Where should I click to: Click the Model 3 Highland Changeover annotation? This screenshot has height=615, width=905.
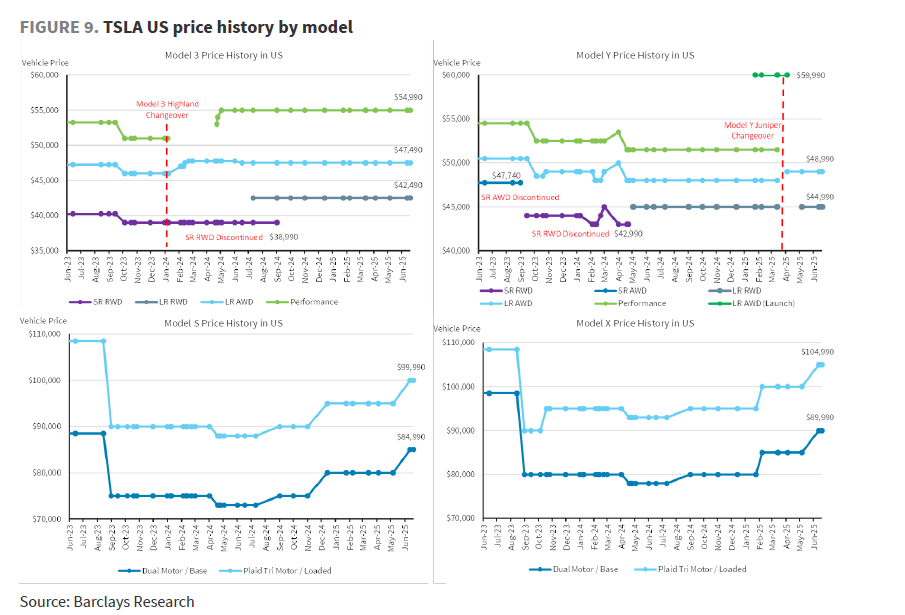coord(167,110)
